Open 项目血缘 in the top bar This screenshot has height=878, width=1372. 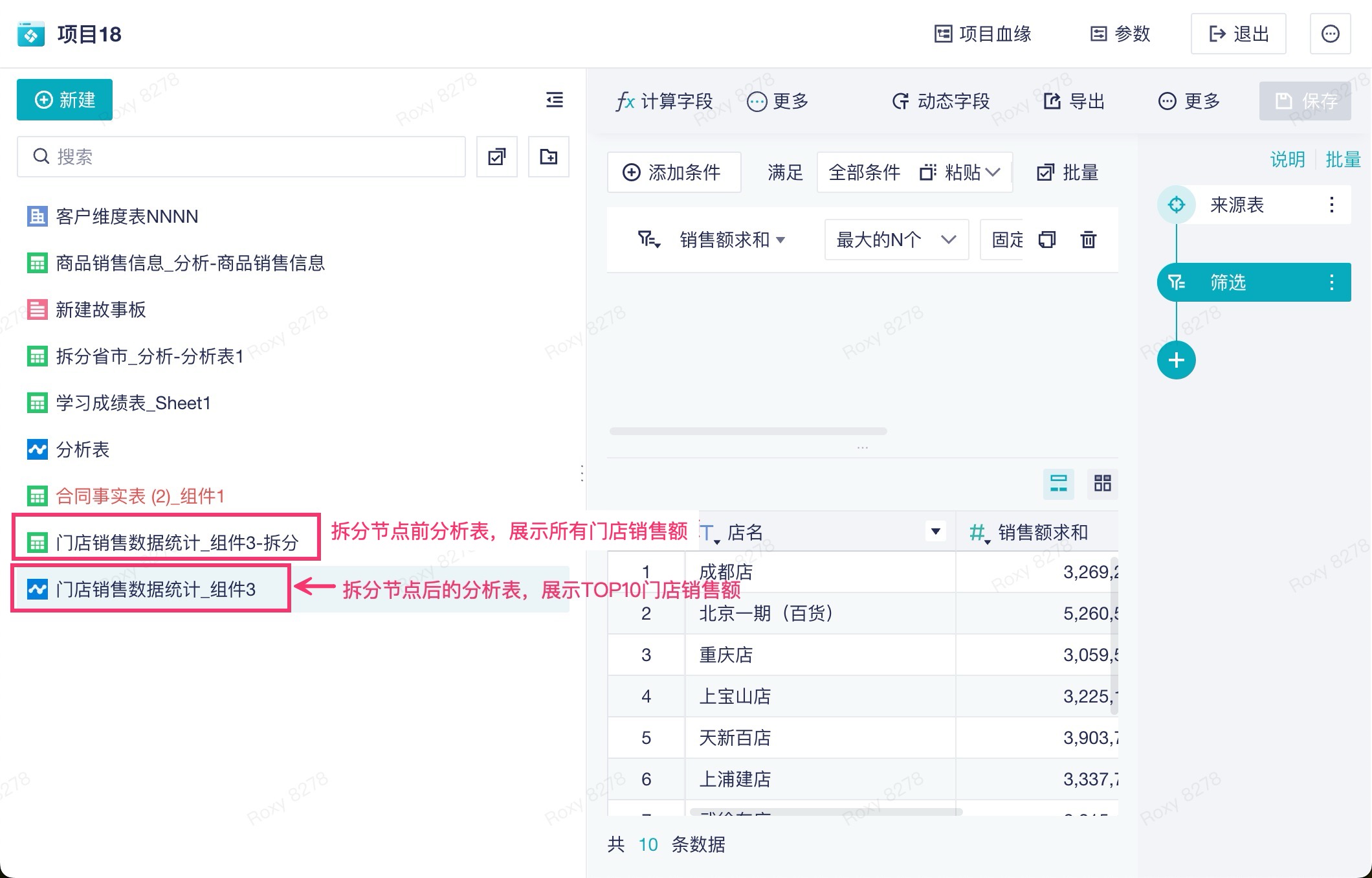click(982, 34)
